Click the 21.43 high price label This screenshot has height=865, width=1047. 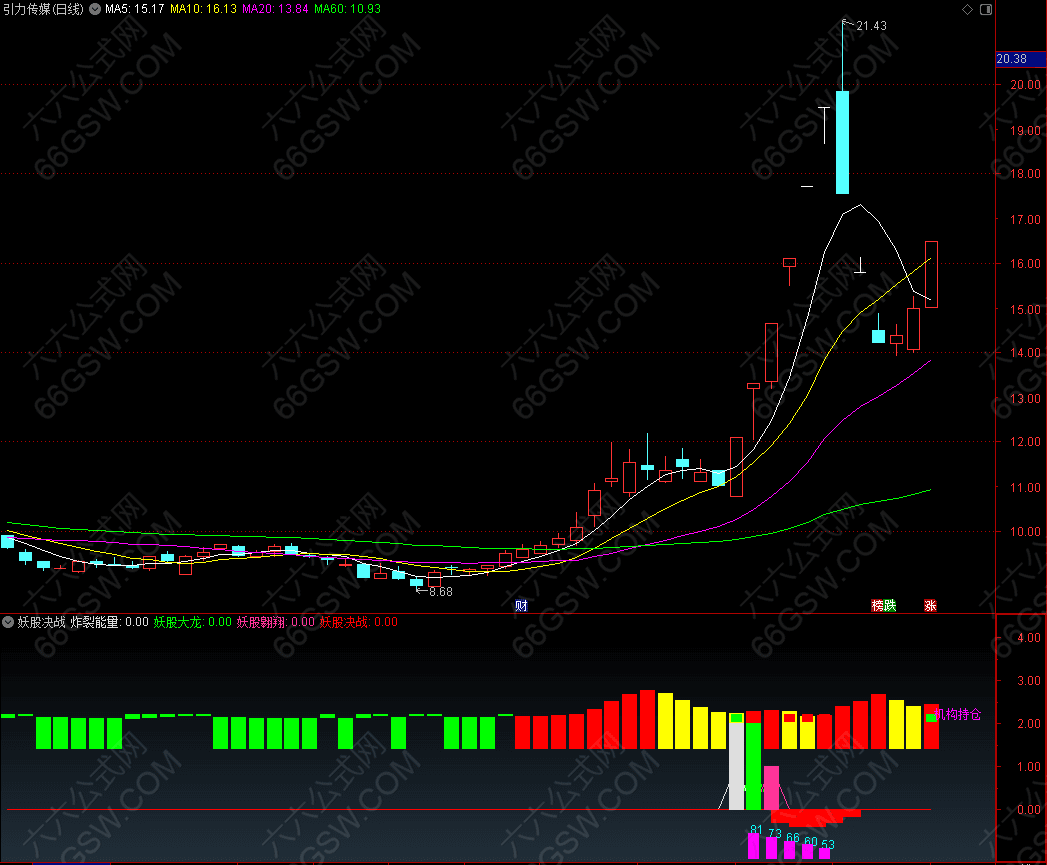pyautogui.click(x=871, y=26)
